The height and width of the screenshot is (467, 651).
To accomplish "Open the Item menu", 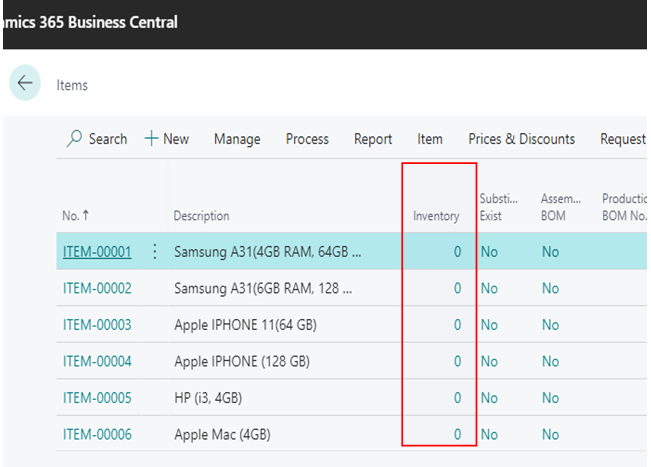I will [430, 139].
